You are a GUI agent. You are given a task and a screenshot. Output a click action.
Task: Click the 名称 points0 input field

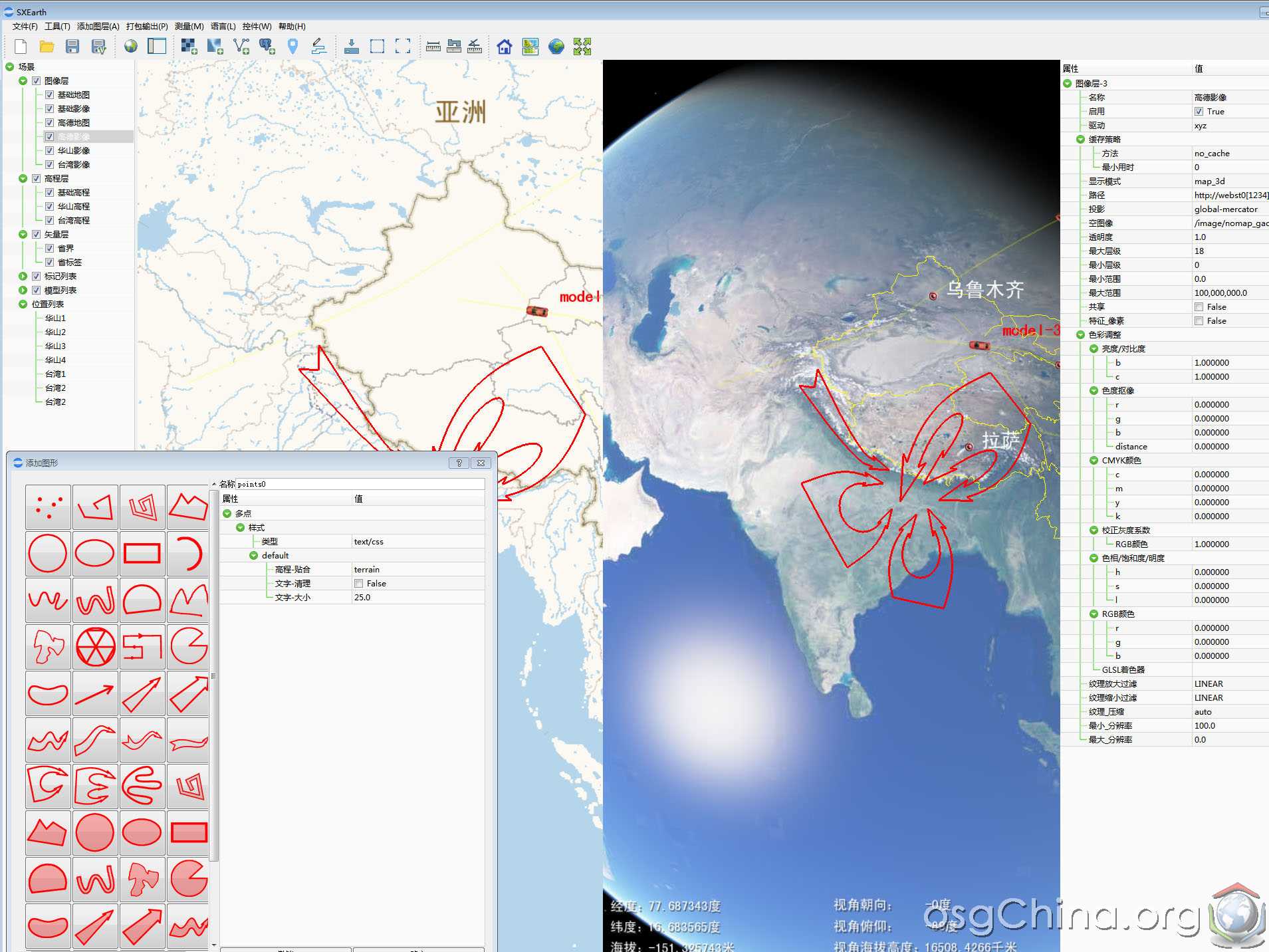[x=360, y=484]
